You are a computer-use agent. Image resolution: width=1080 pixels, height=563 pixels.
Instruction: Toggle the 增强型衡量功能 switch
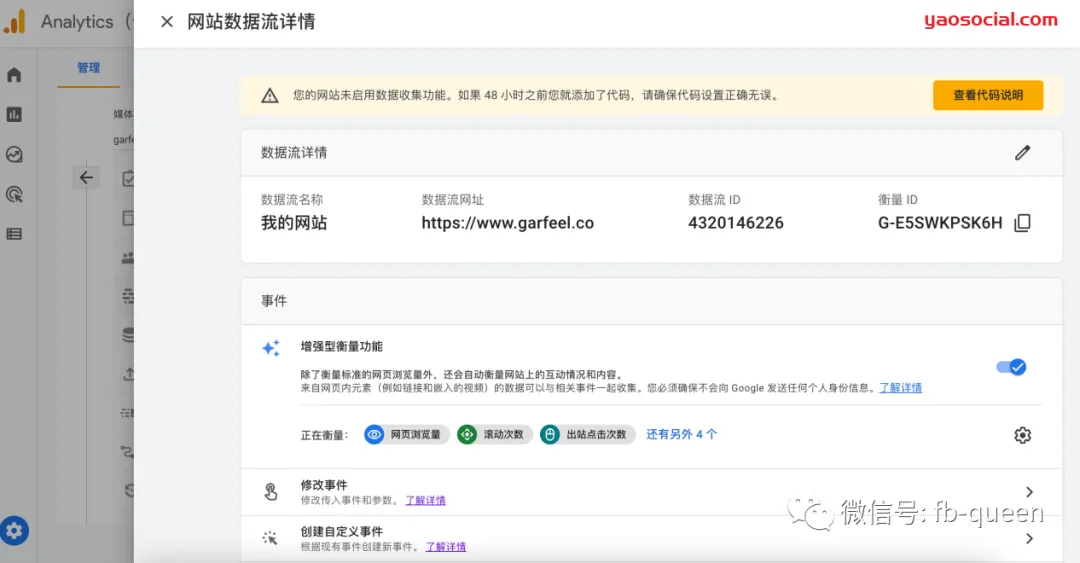(1011, 367)
